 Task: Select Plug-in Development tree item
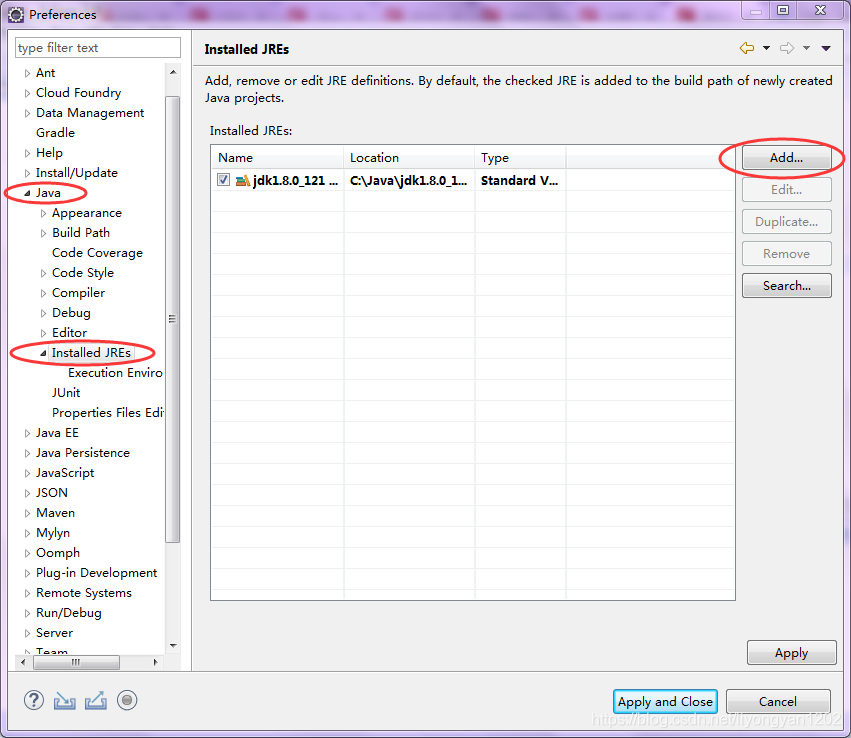96,573
